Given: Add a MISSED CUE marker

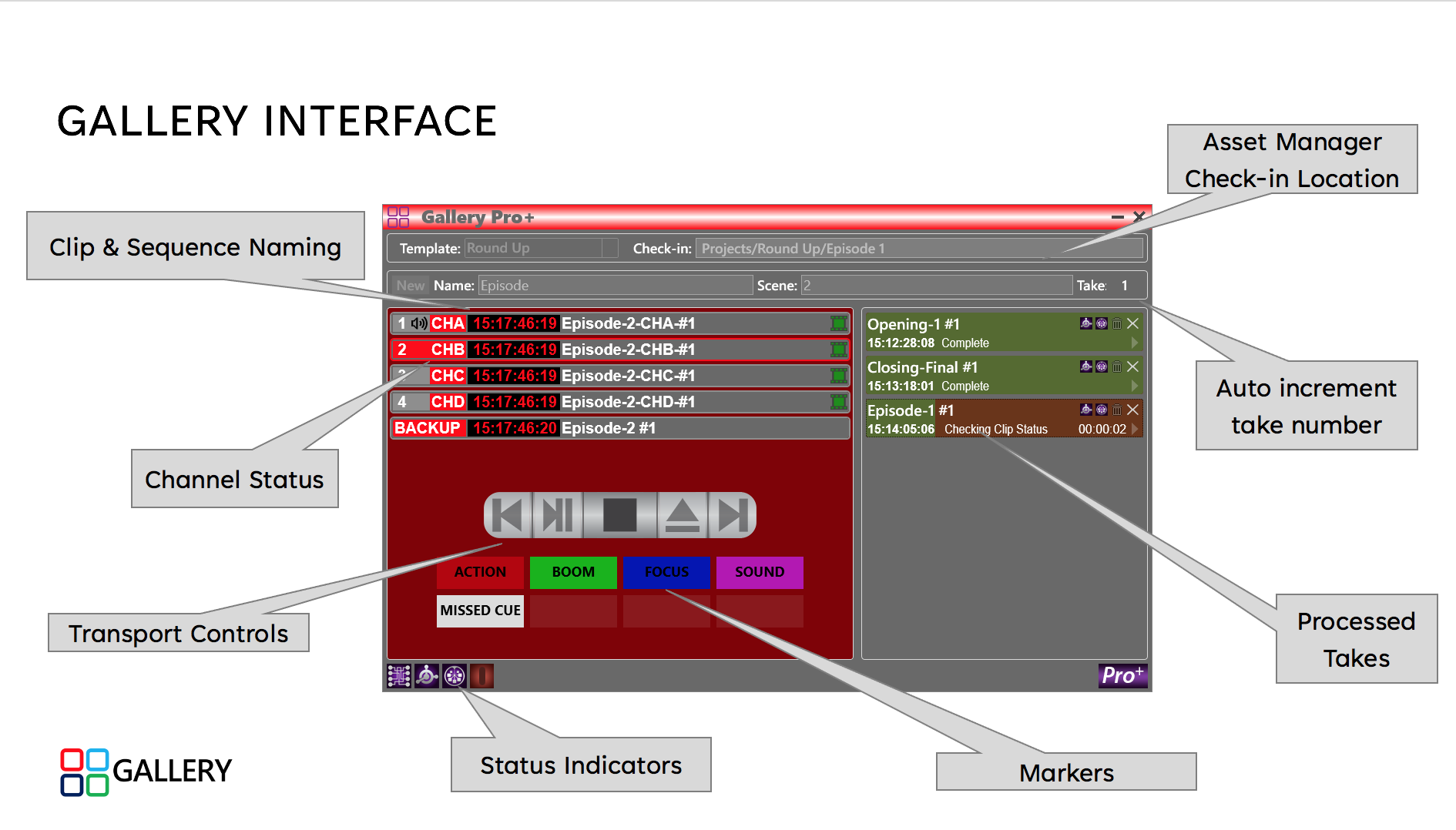Looking at the screenshot, I should click(480, 611).
